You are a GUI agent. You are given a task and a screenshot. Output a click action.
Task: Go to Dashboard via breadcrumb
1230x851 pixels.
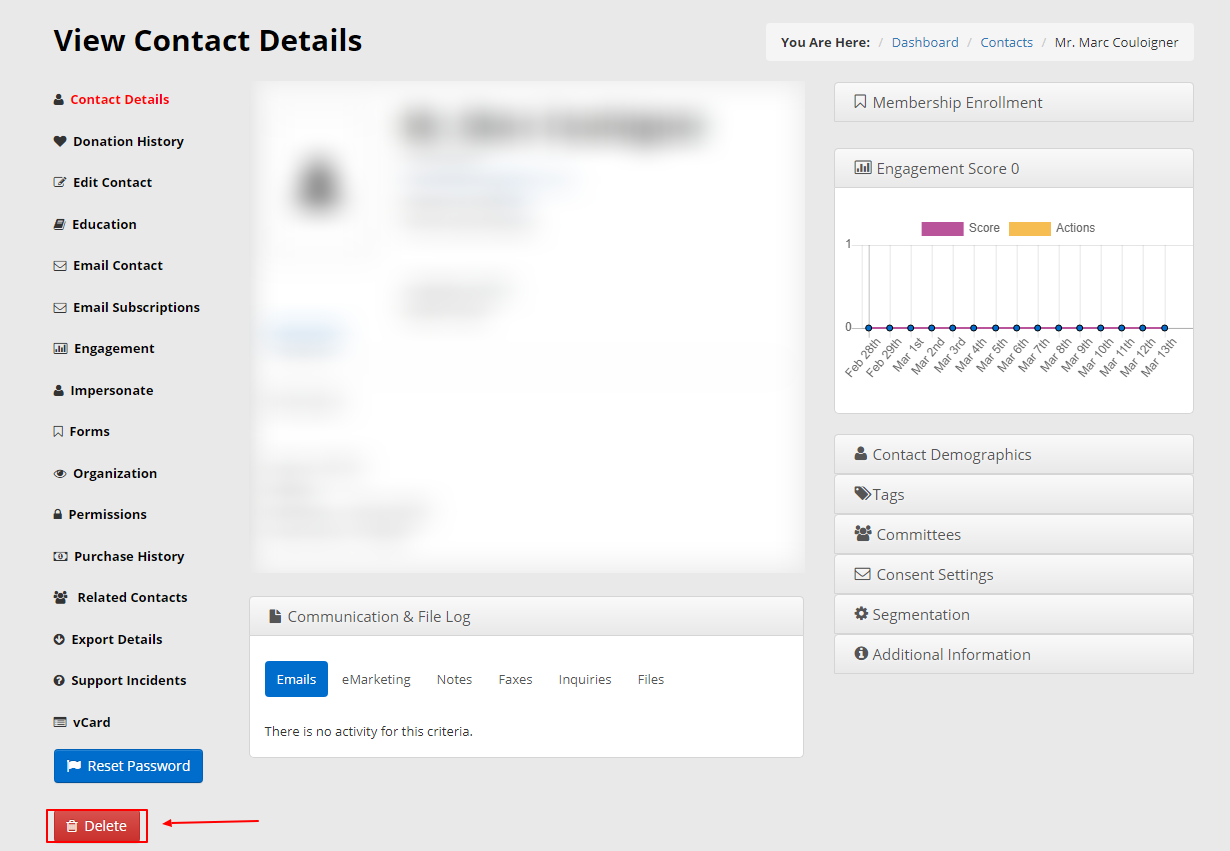[924, 42]
